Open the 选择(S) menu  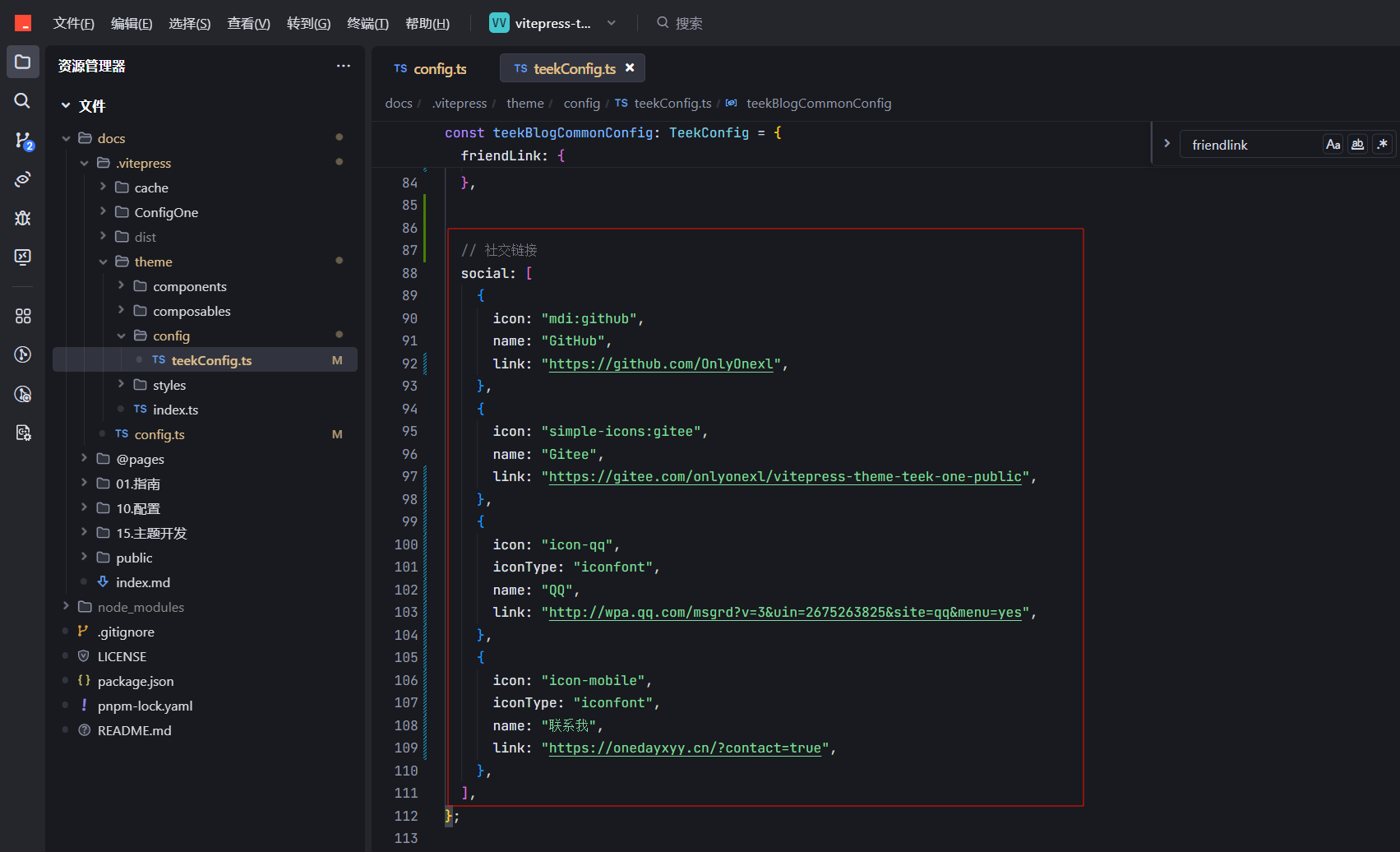(189, 24)
